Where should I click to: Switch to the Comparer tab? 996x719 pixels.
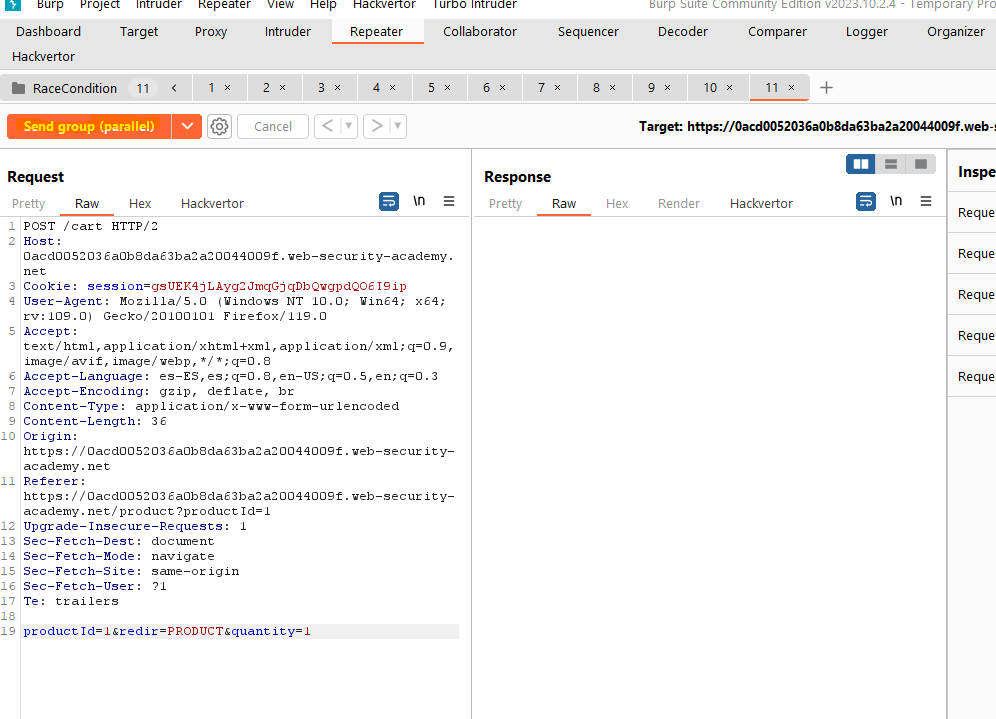(x=777, y=32)
